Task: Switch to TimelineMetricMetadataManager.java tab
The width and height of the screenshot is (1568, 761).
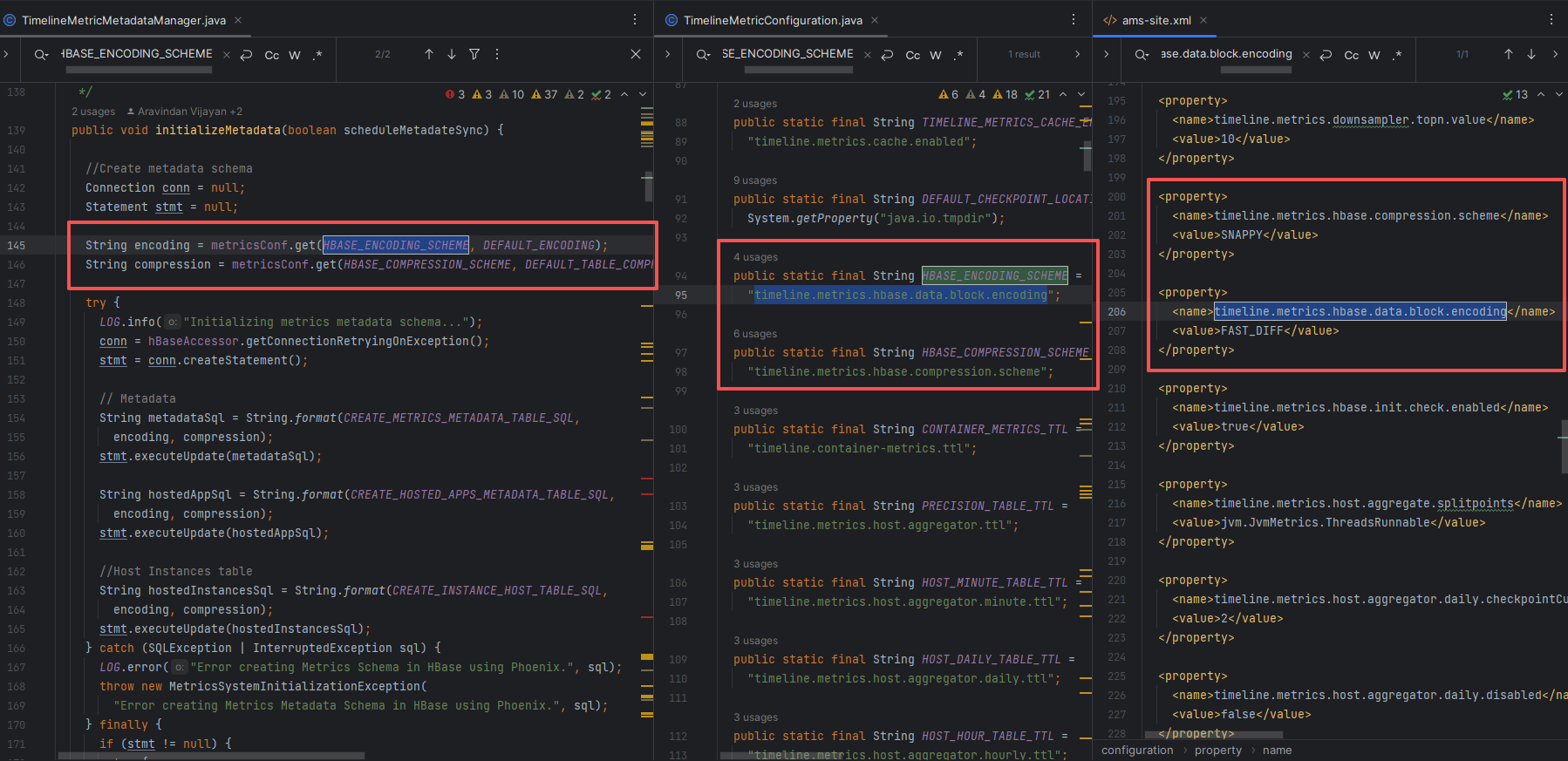Action: pyautogui.click(x=123, y=20)
